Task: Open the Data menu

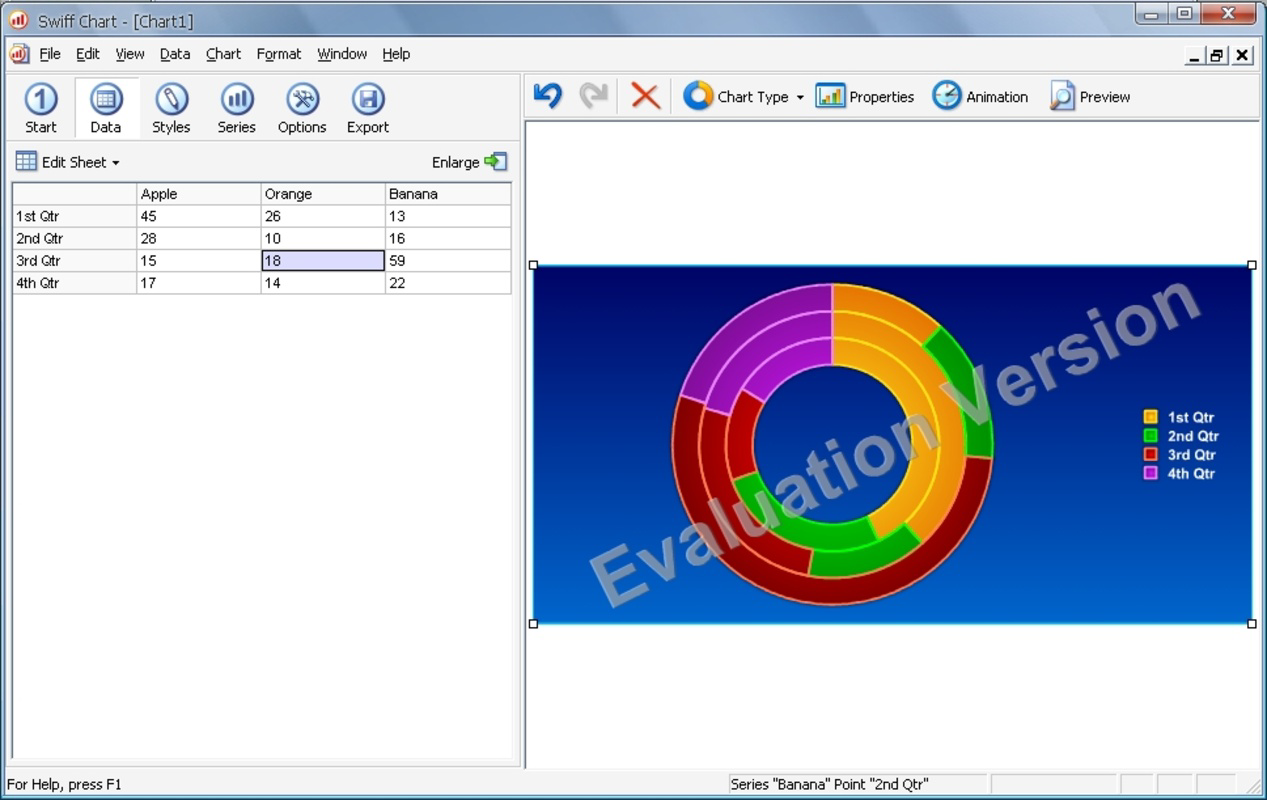Action: [175, 54]
